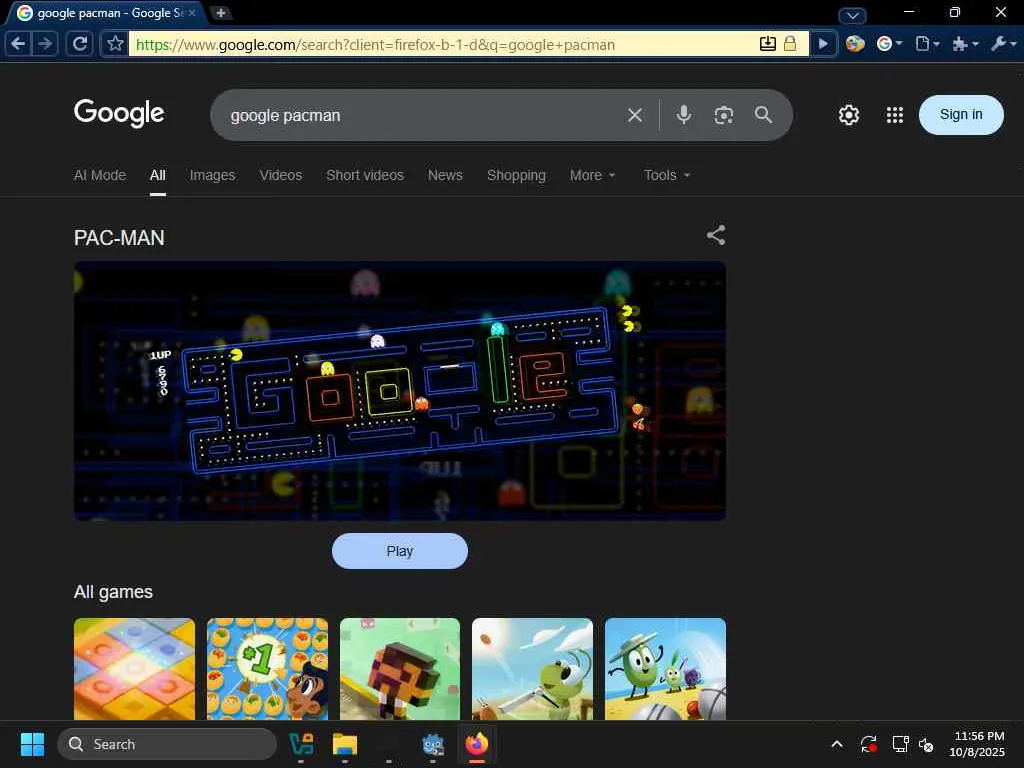Click the download/save icon in the address bar

pos(768,44)
